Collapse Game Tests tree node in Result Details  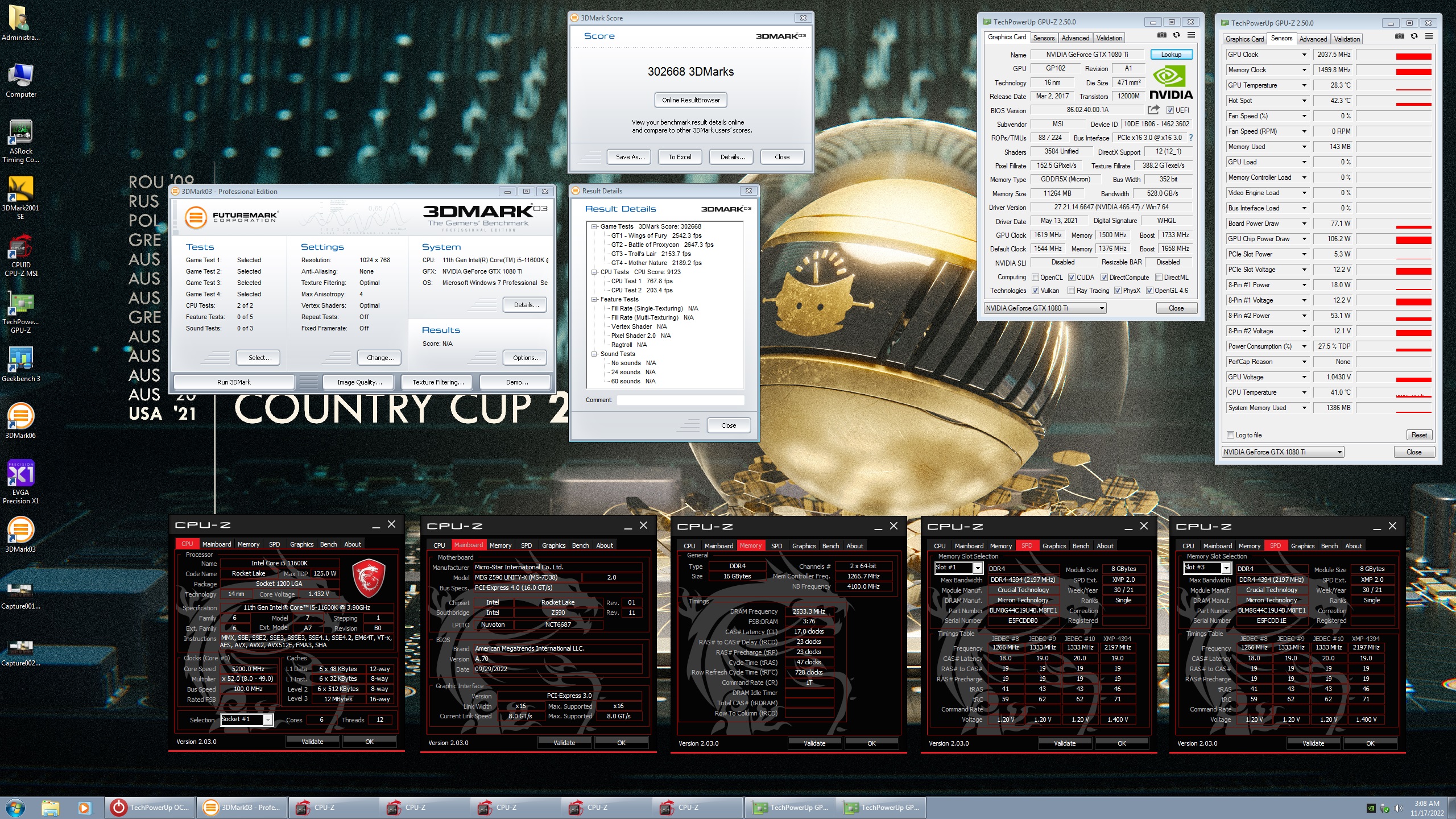[x=594, y=226]
